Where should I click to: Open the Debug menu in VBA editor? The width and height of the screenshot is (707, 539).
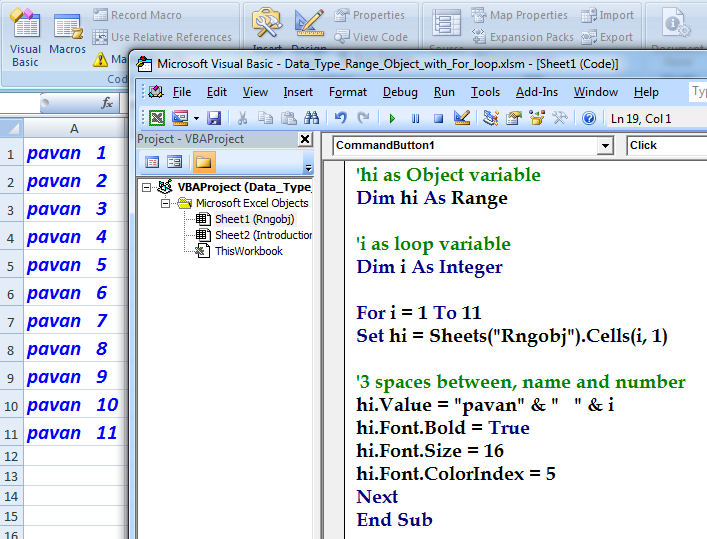point(400,92)
